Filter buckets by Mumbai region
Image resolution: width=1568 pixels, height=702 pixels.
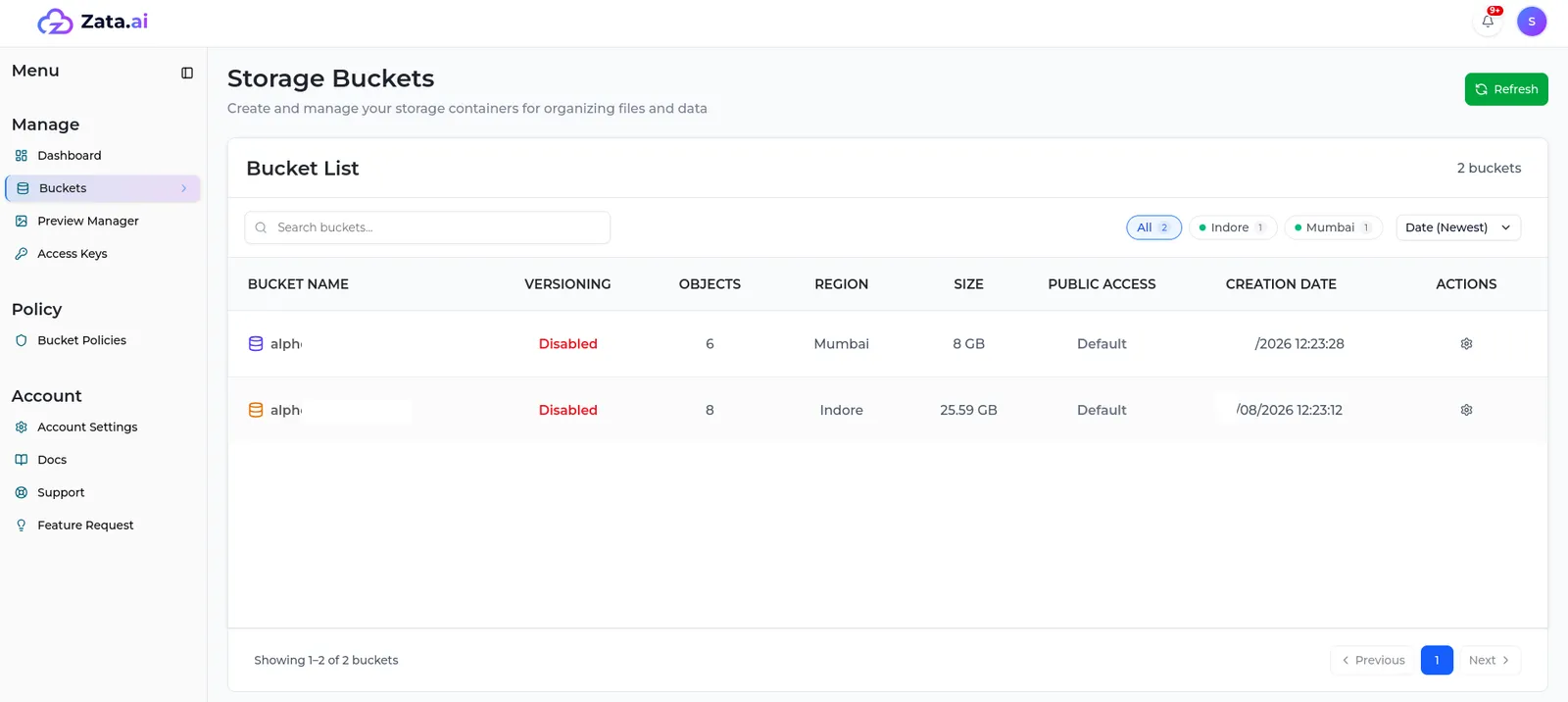coord(1333,227)
